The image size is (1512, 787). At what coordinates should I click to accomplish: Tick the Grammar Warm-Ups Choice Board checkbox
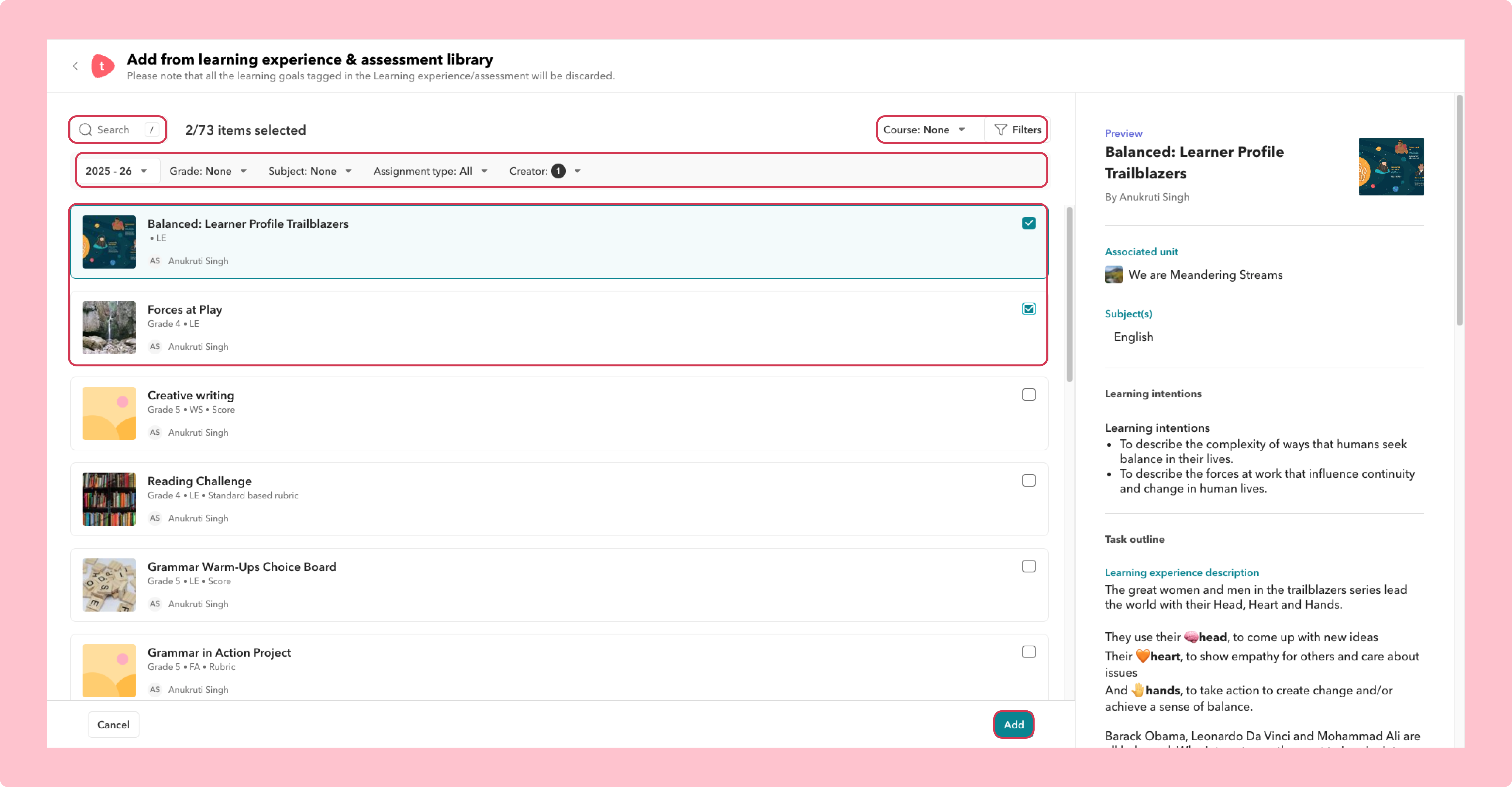coord(1028,566)
